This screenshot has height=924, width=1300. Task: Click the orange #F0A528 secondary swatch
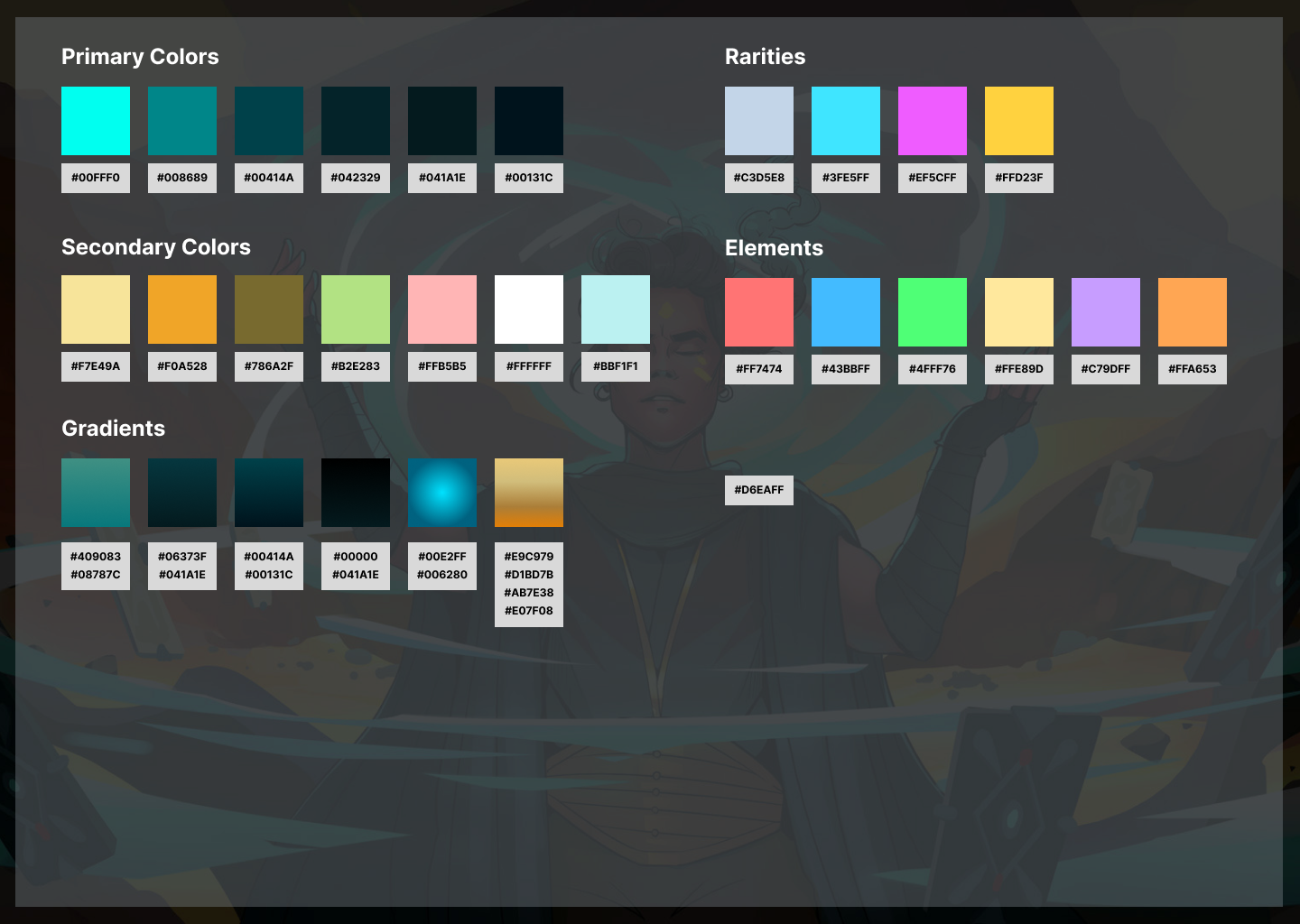click(x=182, y=310)
